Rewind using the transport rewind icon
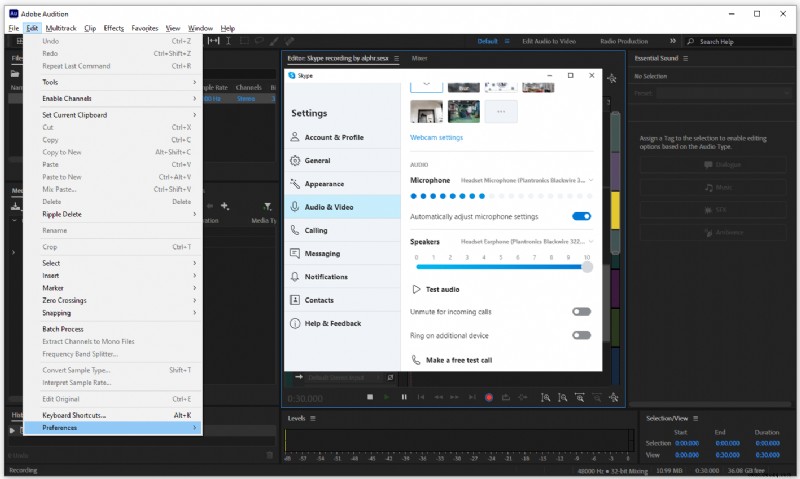 click(438, 397)
